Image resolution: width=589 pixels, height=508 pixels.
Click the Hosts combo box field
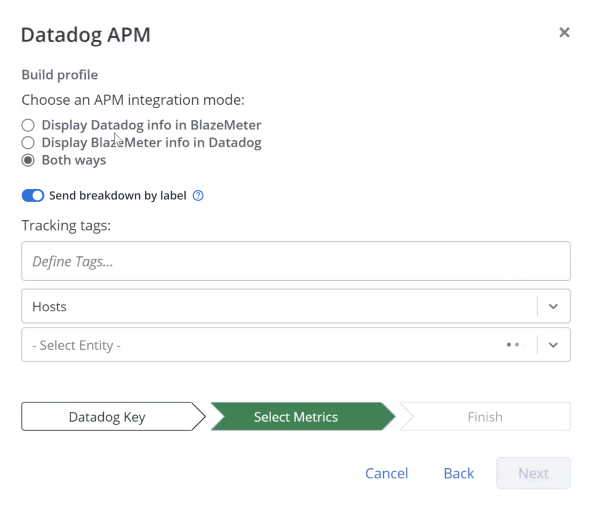pyautogui.click(x=296, y=306)
